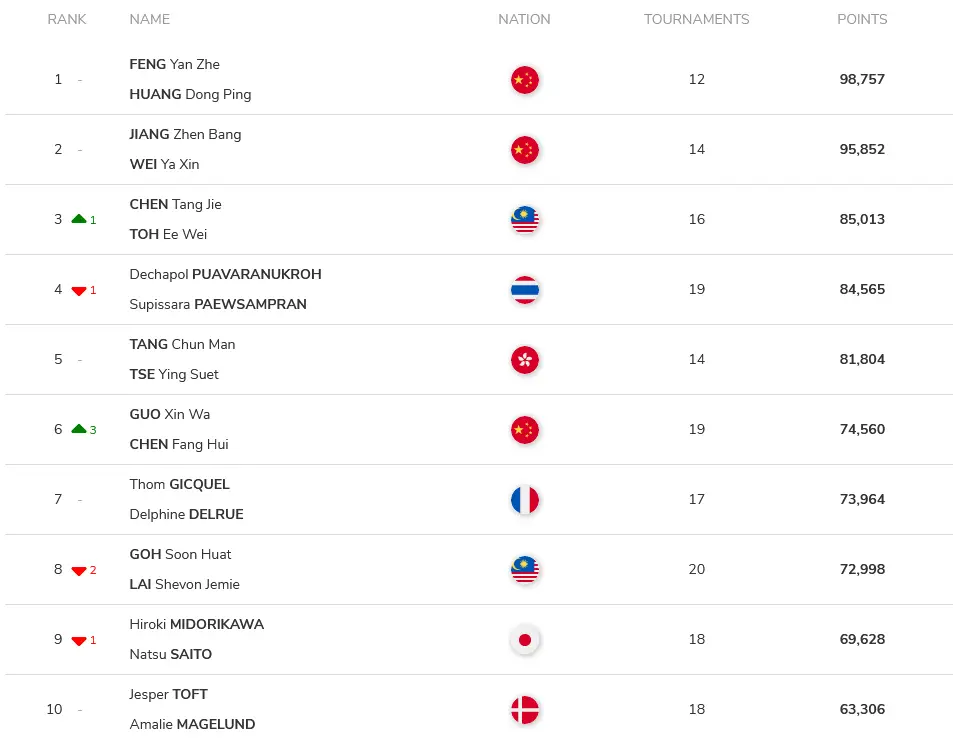
Task: Click red down arrow at rank 8
Action: [x=78, y=570]
